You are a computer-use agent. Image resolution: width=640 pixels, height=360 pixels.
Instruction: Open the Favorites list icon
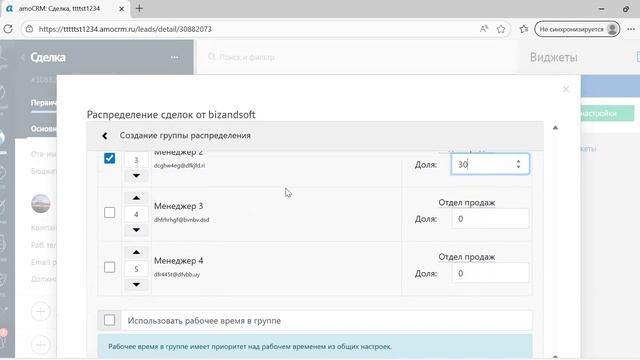(x=524, y=29)
